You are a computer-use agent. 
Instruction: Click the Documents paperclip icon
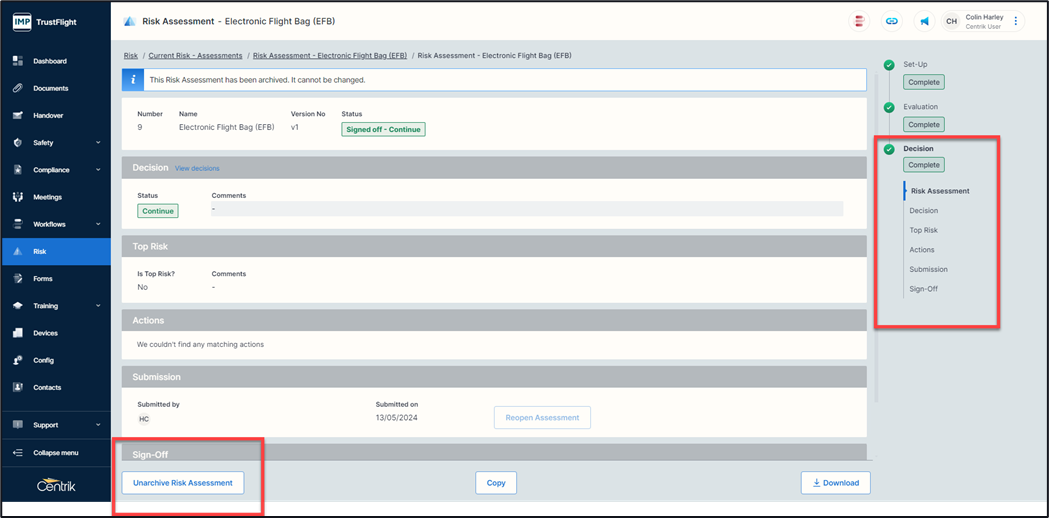[17, 88]
